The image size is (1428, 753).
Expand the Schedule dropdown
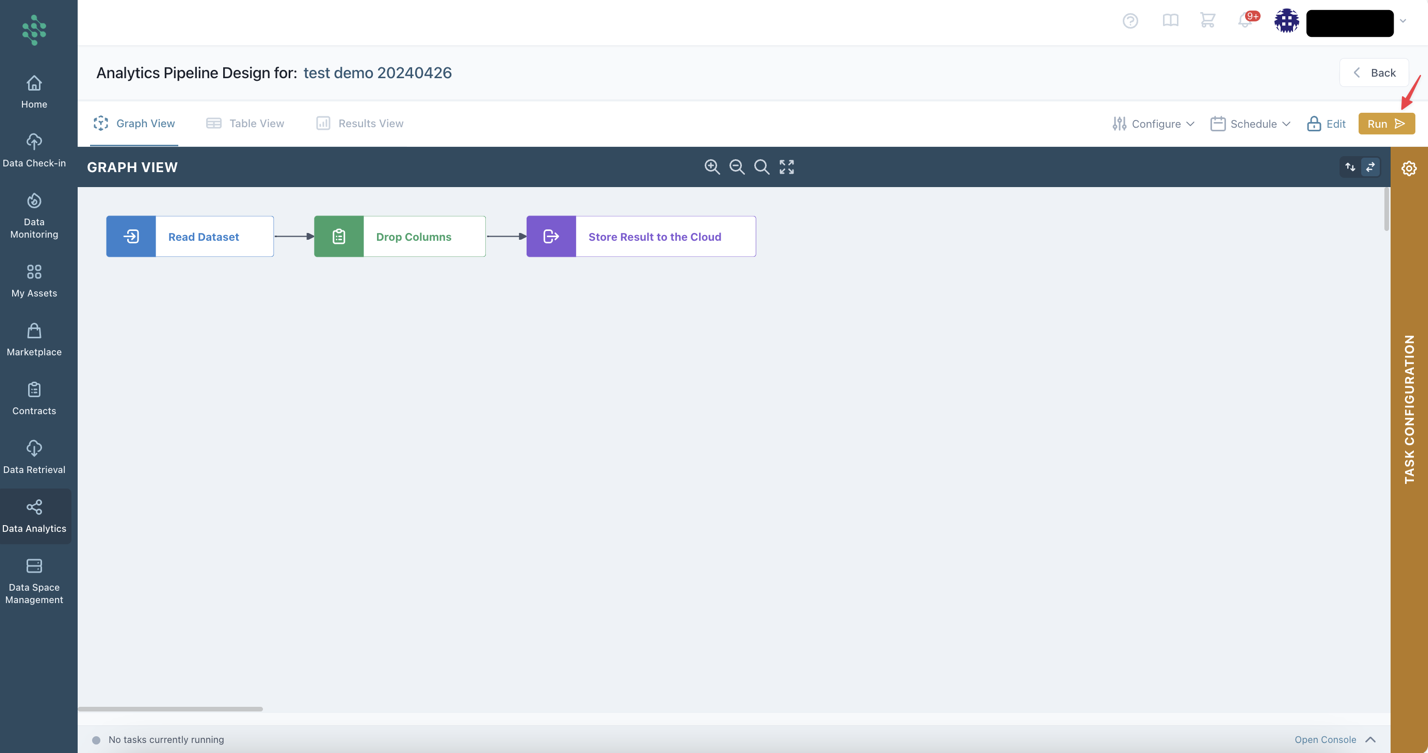tap(1250, 124)
